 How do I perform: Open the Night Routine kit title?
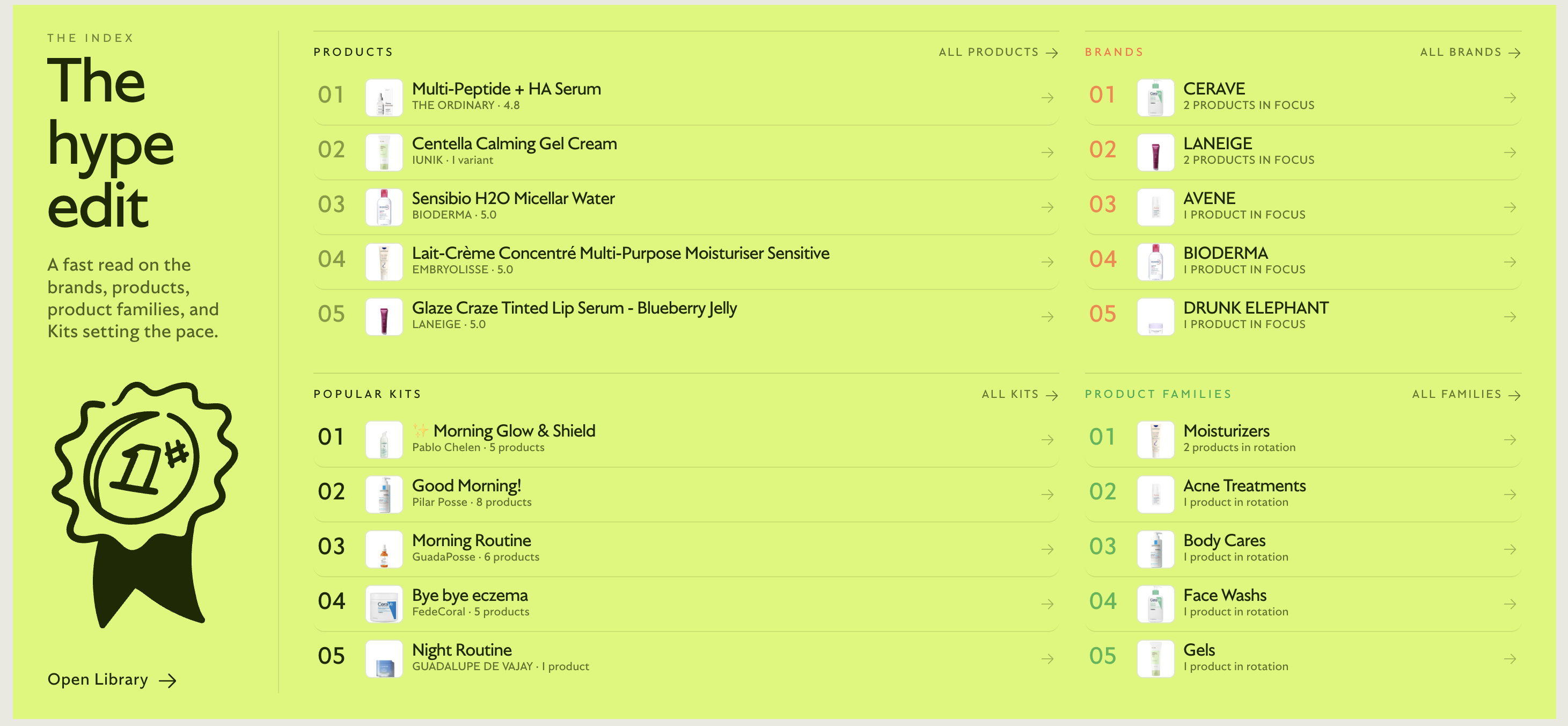click(x=461, y=650)
